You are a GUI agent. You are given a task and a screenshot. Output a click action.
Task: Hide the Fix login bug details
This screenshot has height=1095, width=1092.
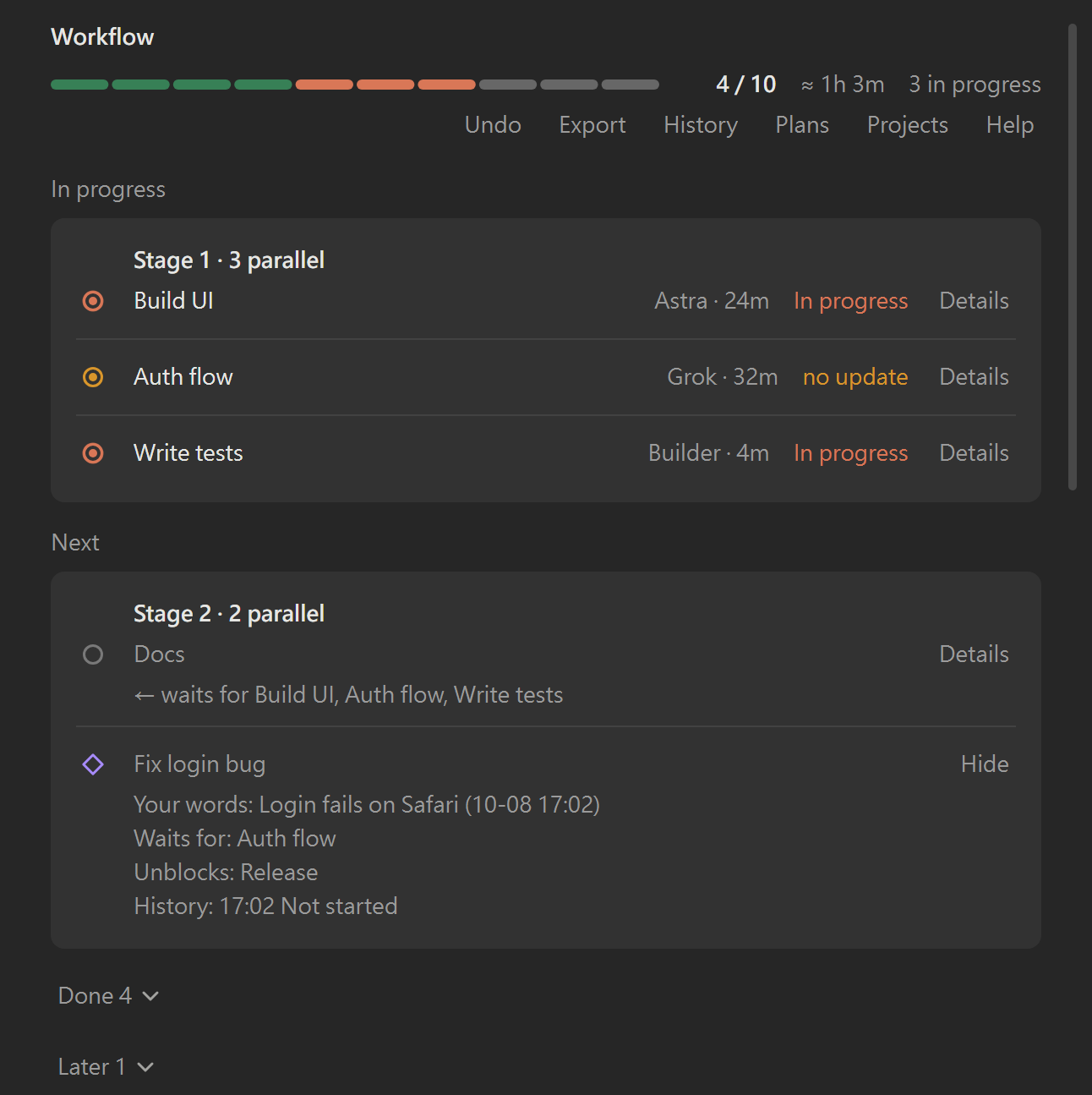click(x=985, y=764)
